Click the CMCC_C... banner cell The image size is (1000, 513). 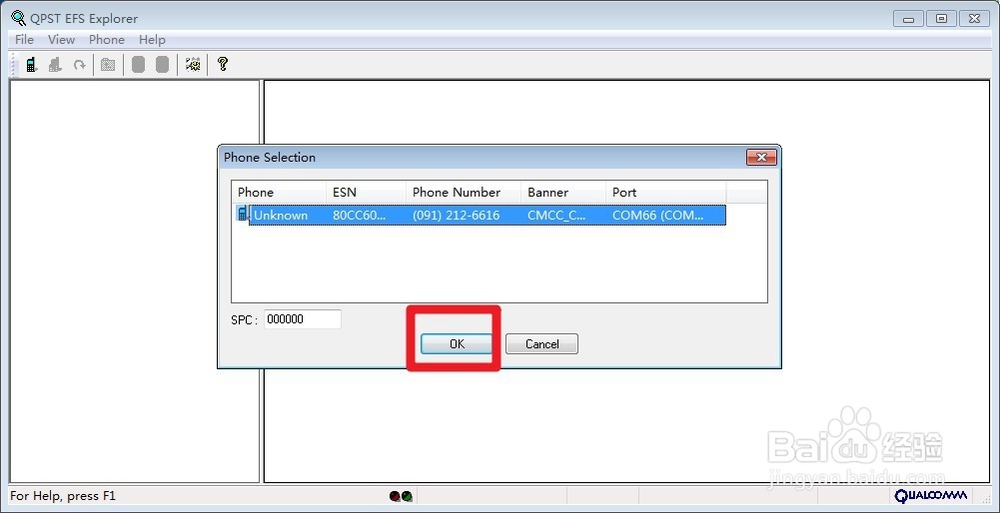(556, 215)
